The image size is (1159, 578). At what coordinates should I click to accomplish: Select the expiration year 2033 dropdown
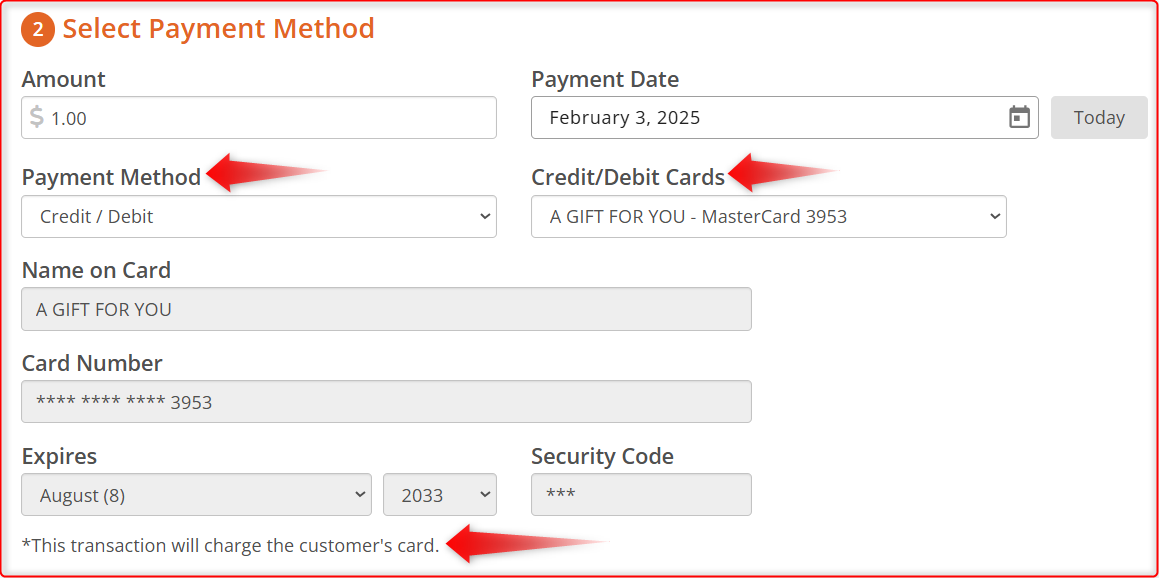(x=440, y=494)
